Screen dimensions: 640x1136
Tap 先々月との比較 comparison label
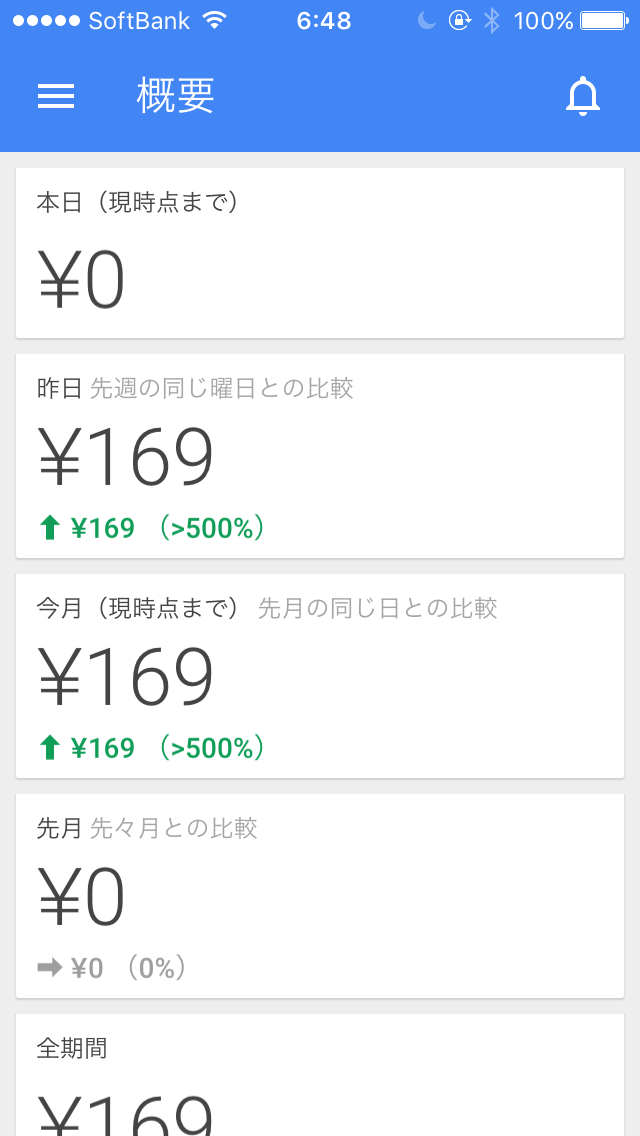pos(174,828)
